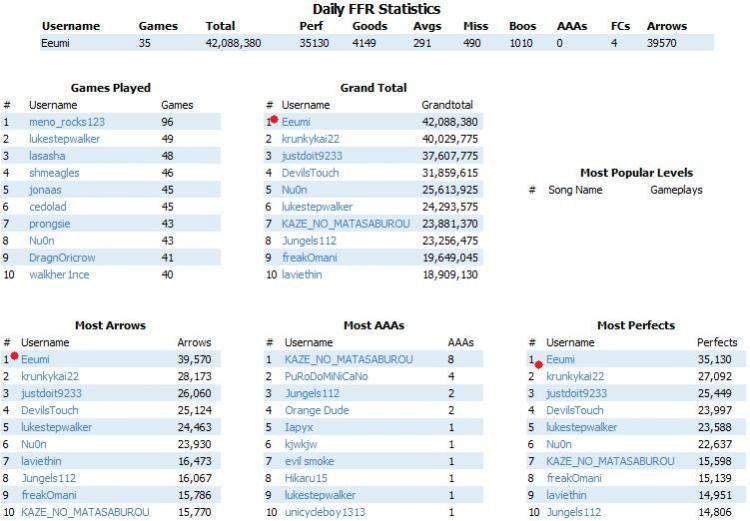The width and height of the screenshot is (750, 521).
Task: Click the red dot beside Eeumi in Most Perfects
Action: click(x=539, y=365)
